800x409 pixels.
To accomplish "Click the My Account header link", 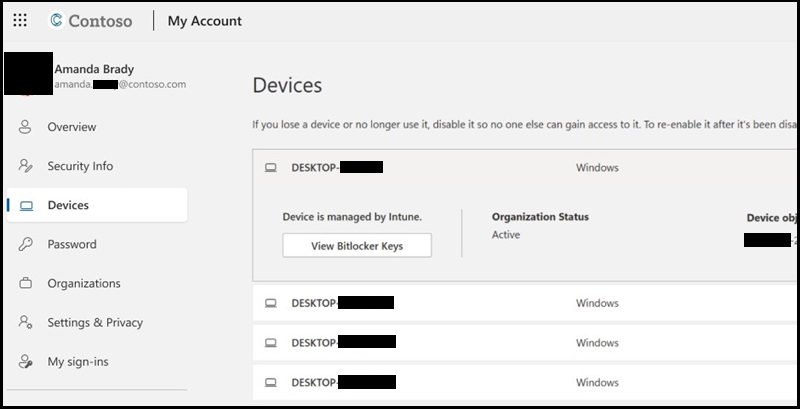I will (204, 20).
